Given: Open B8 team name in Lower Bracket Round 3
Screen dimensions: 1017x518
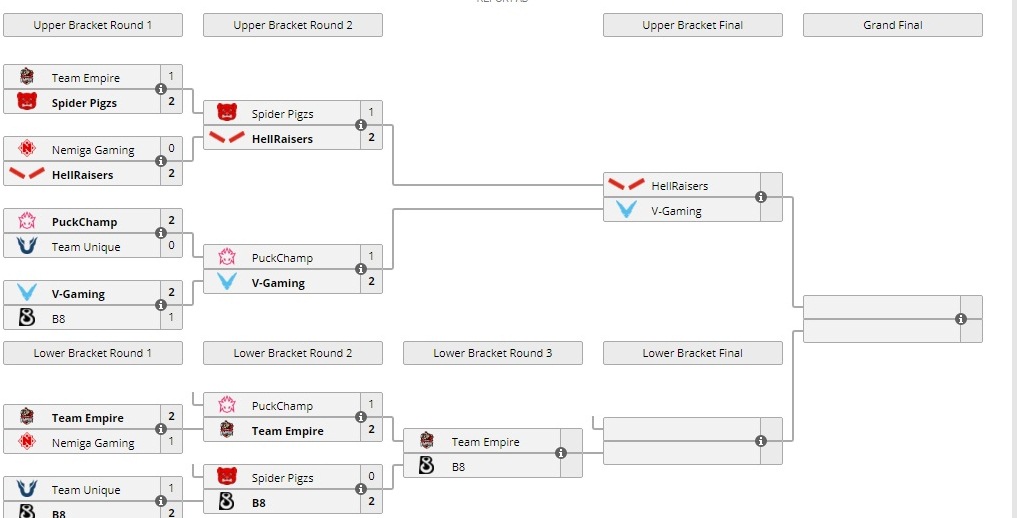Looking at the screenshot, I should pyautogui.click(x=458, y=466).
